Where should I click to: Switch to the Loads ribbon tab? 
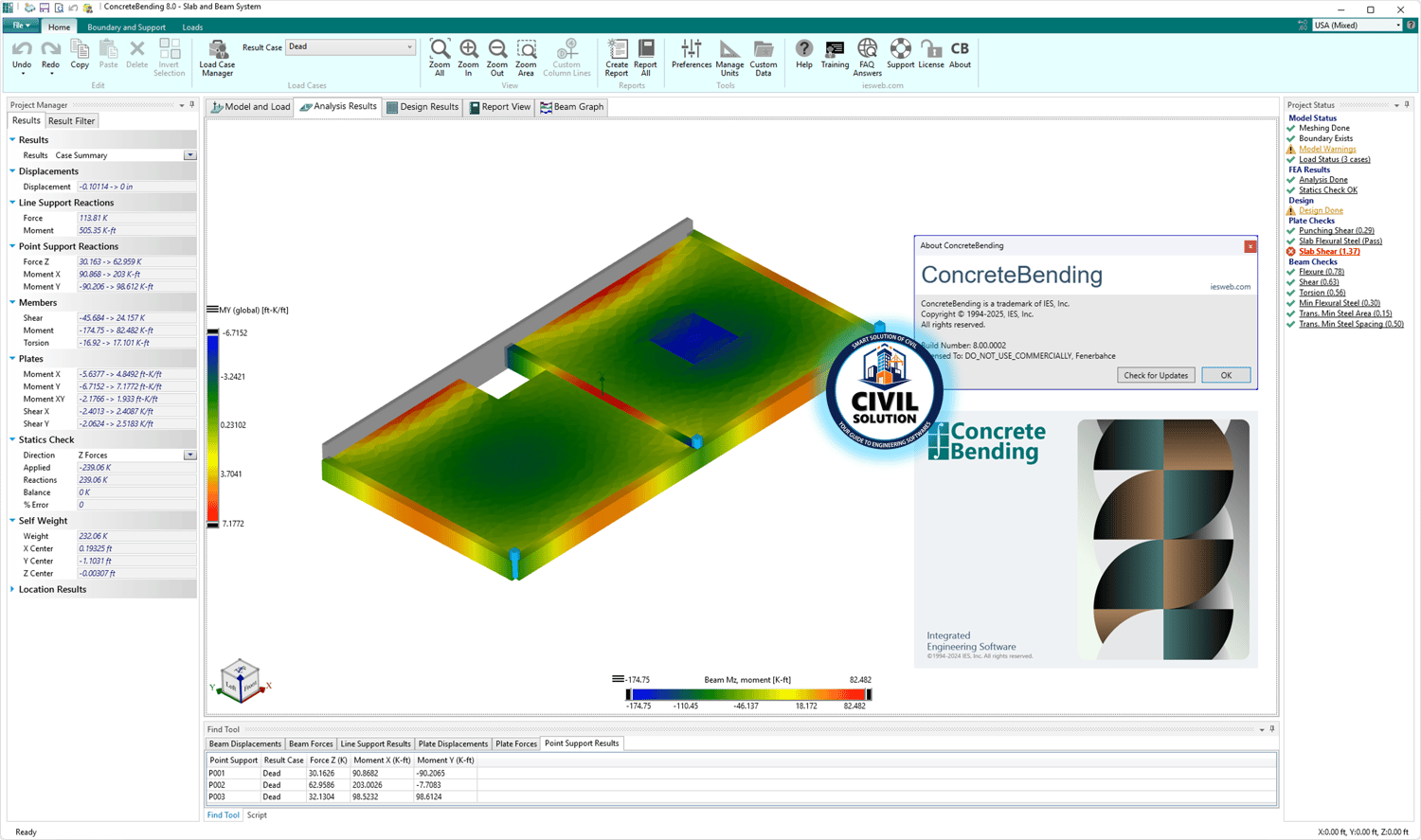click(x=192, y=27)
